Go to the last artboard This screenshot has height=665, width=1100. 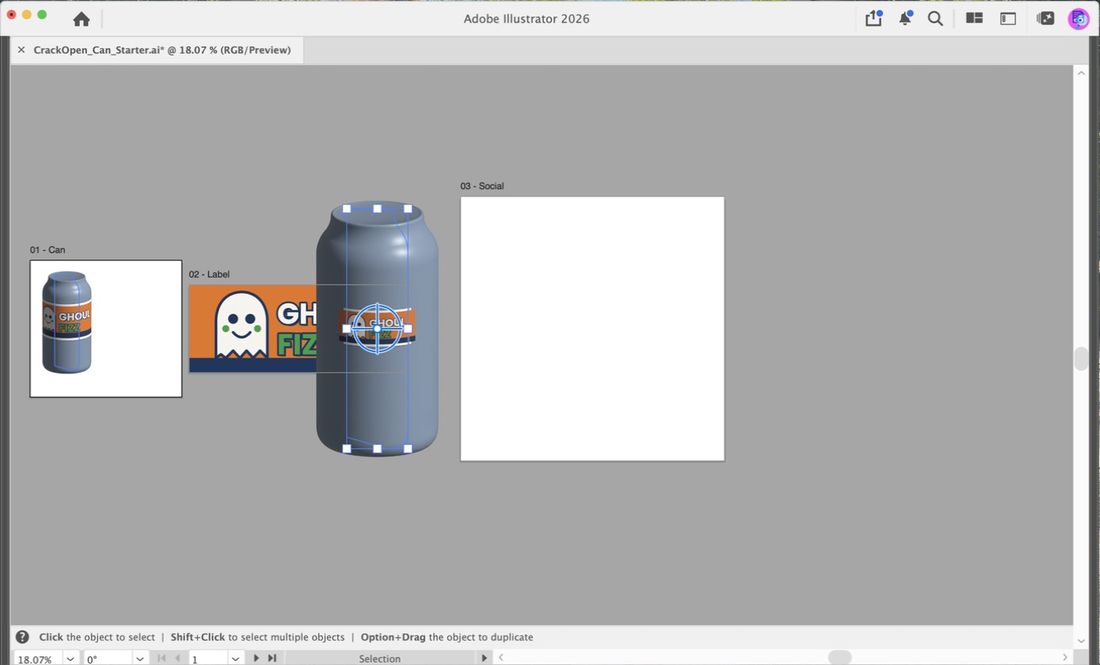(x=272, y=658)
